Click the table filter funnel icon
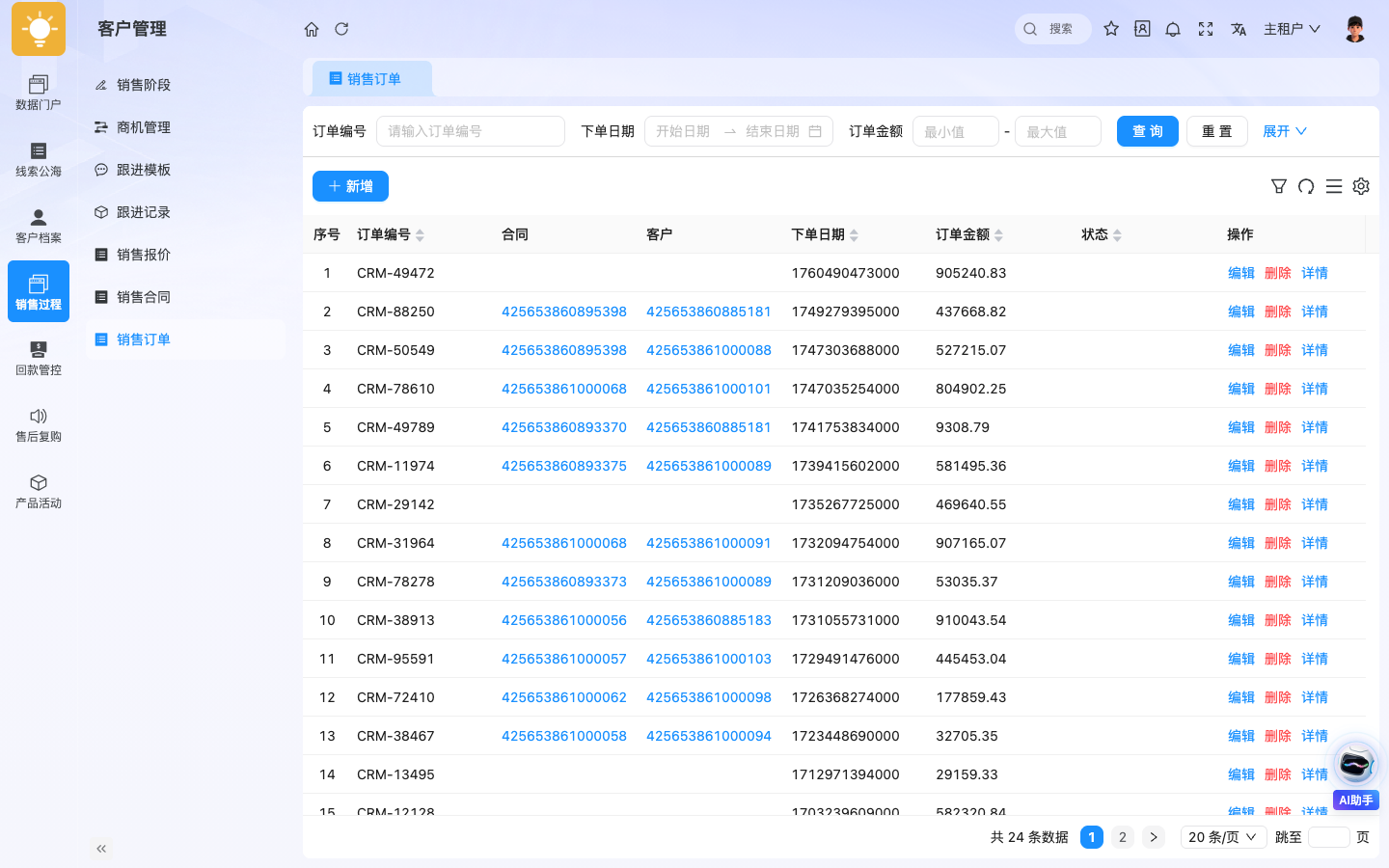 [x=1279, y=186]
